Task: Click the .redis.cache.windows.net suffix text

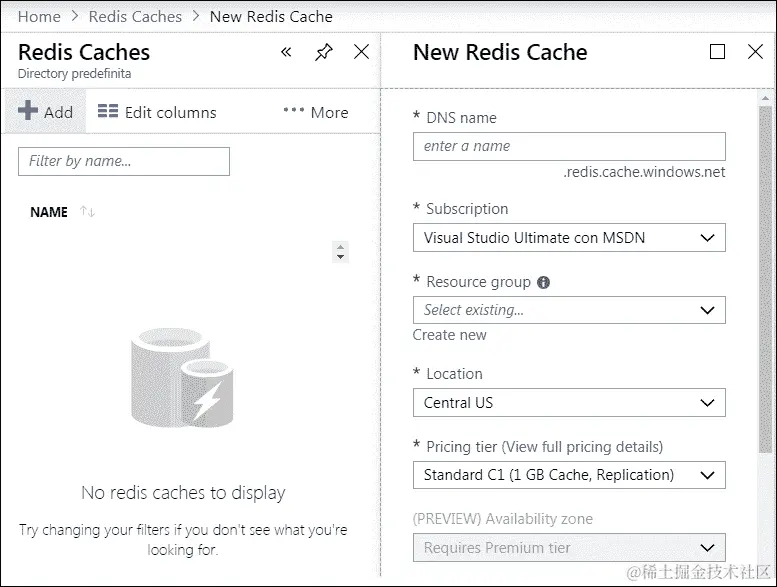Action: pos(644,172)
